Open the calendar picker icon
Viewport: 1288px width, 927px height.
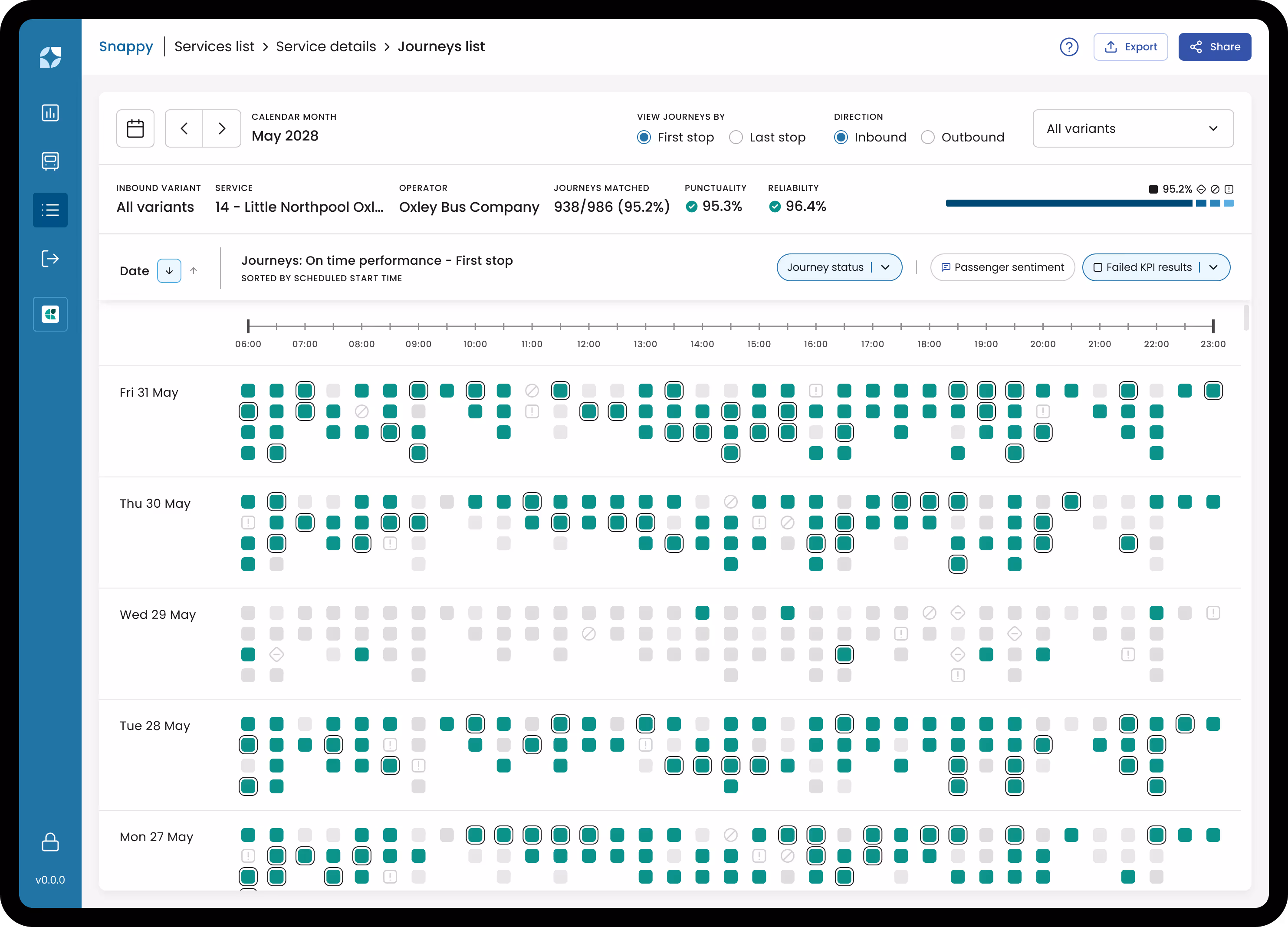(135, 128)
